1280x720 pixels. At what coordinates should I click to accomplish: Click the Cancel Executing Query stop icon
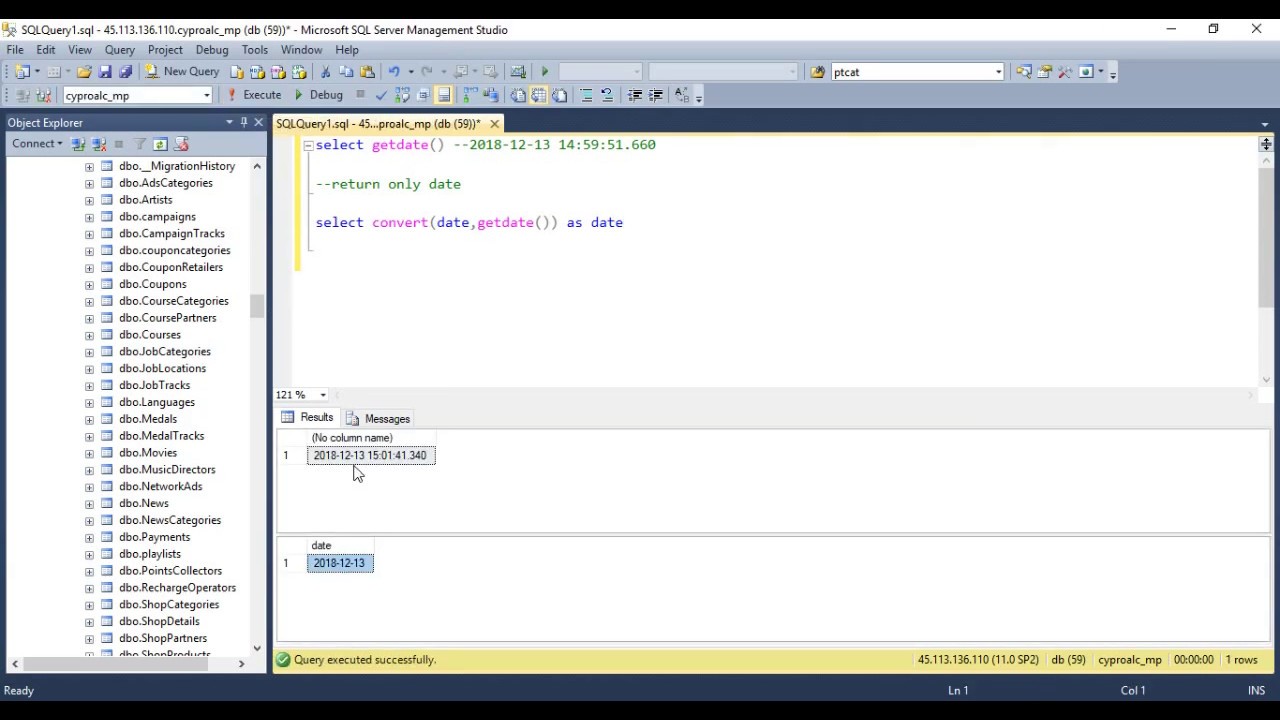tap(360, 96)
